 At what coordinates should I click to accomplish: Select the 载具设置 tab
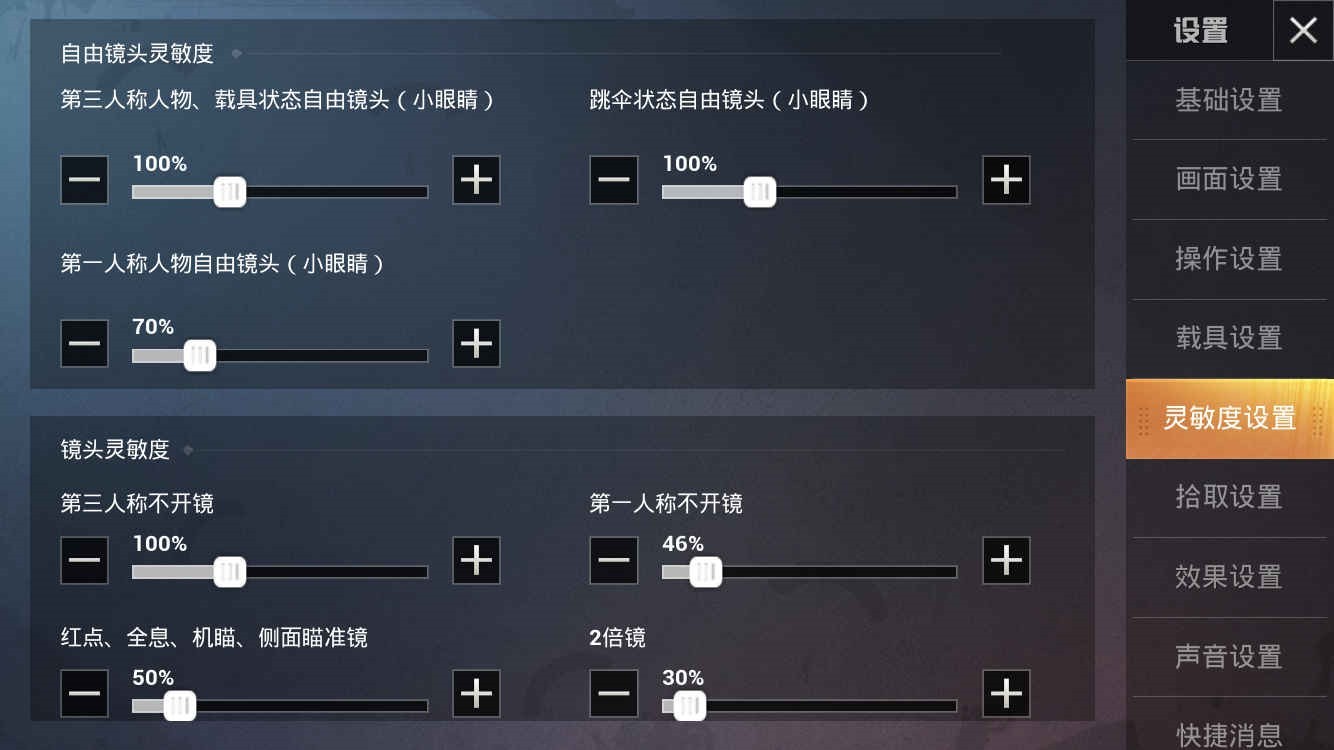point(1229,338)
